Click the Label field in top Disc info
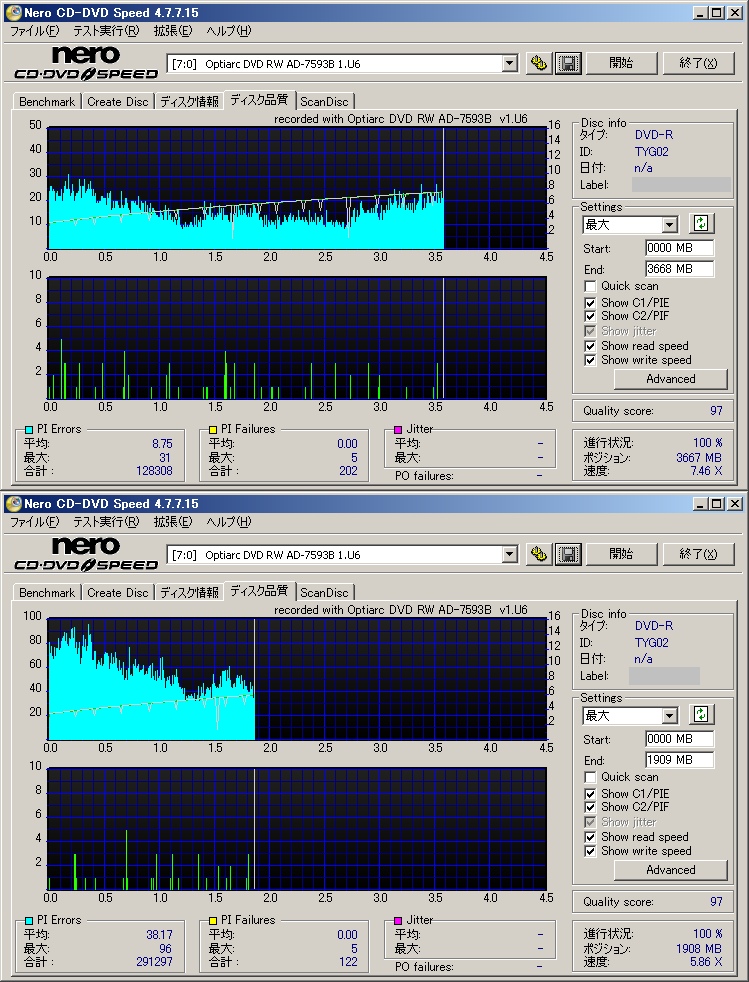749x982 pixels. coord(681,185)
